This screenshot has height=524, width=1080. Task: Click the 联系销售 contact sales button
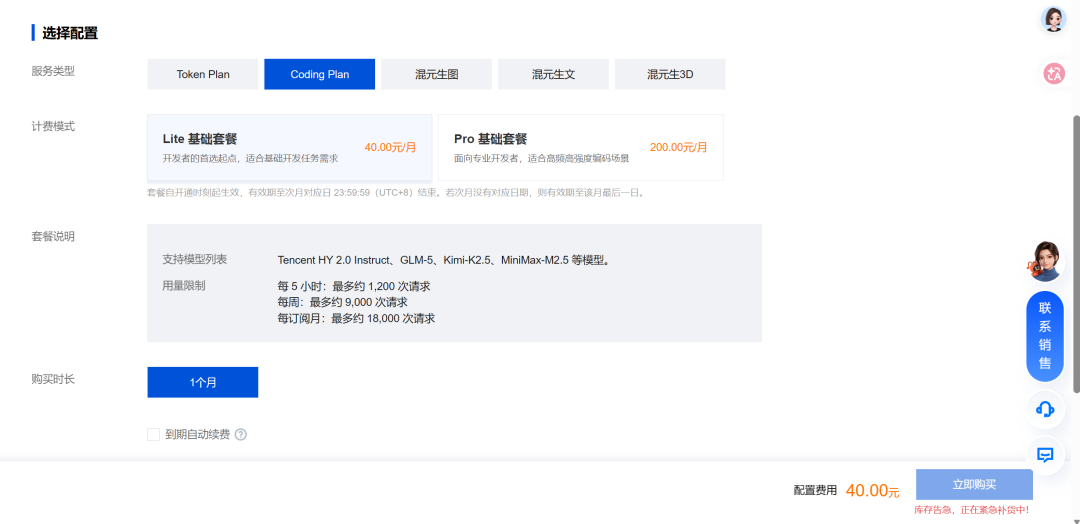[x=1045, y=337]
